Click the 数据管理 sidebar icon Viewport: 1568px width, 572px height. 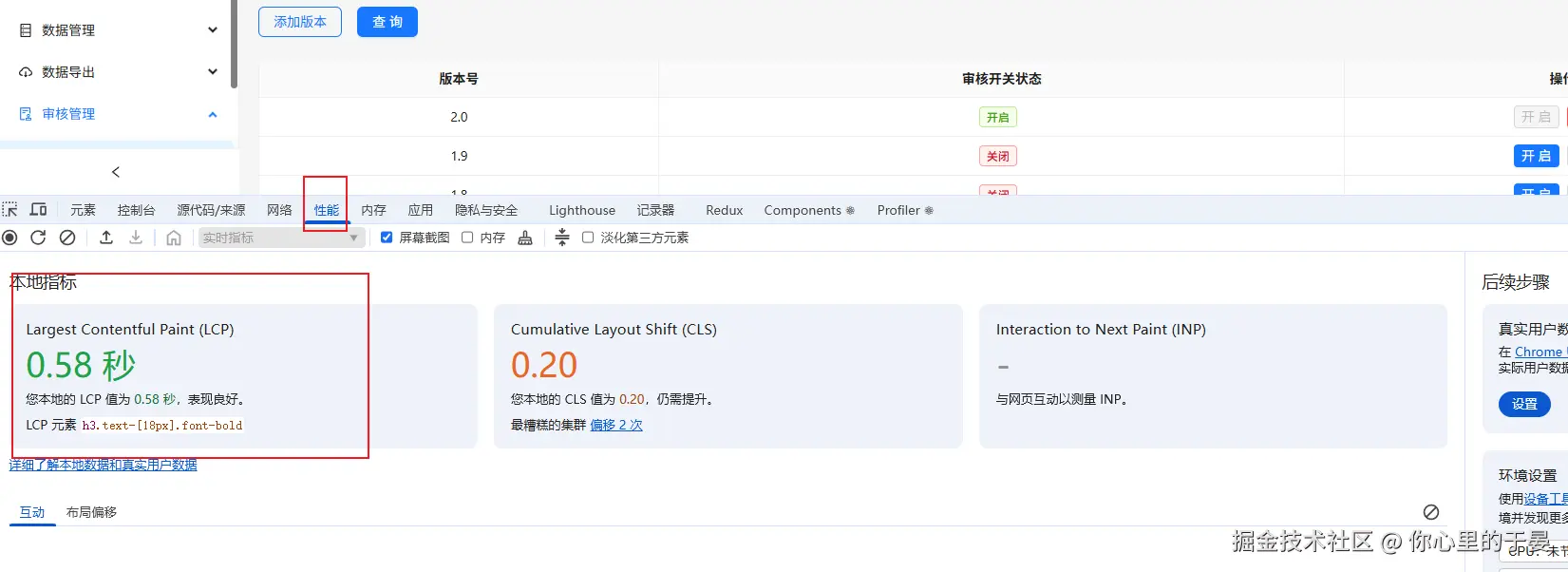click(26, 30)
